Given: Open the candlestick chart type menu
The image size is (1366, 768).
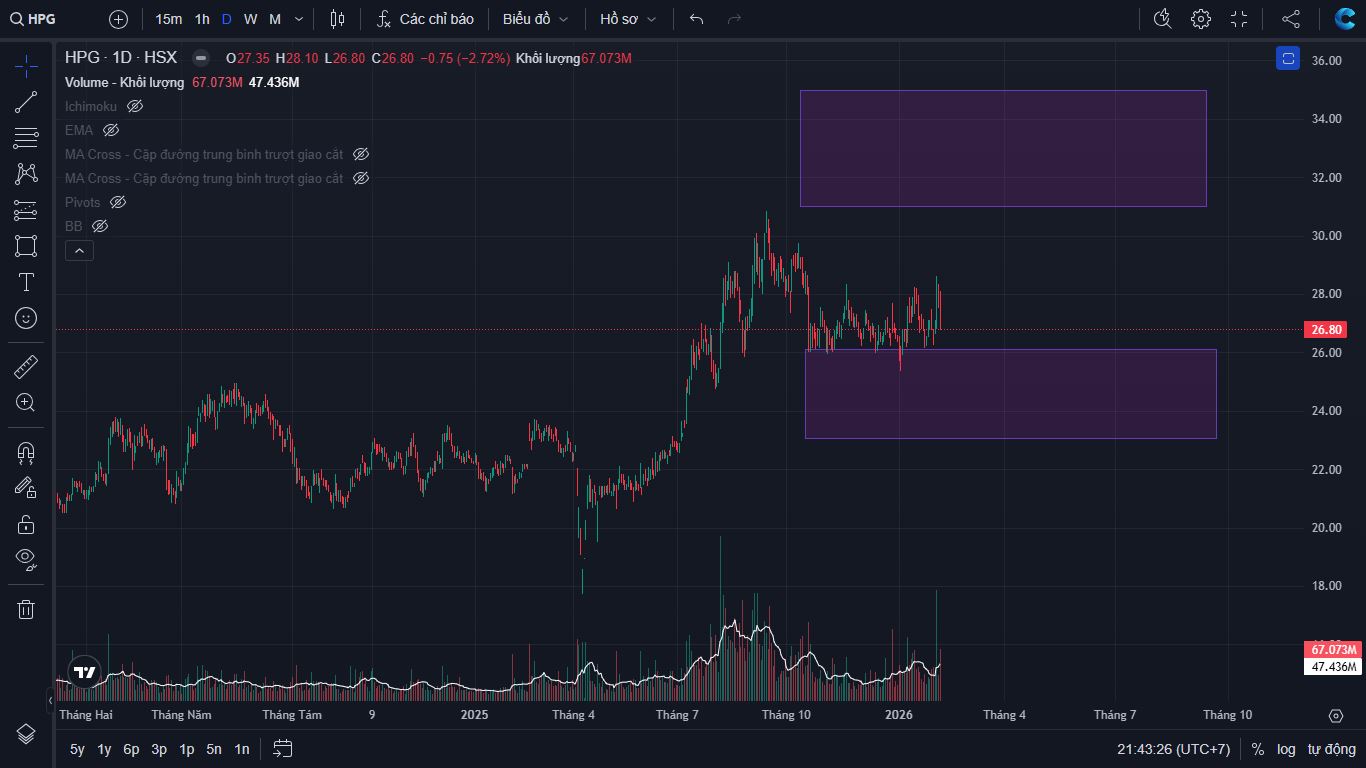Looking at the screenshot, I should click(x=337, y=19).
